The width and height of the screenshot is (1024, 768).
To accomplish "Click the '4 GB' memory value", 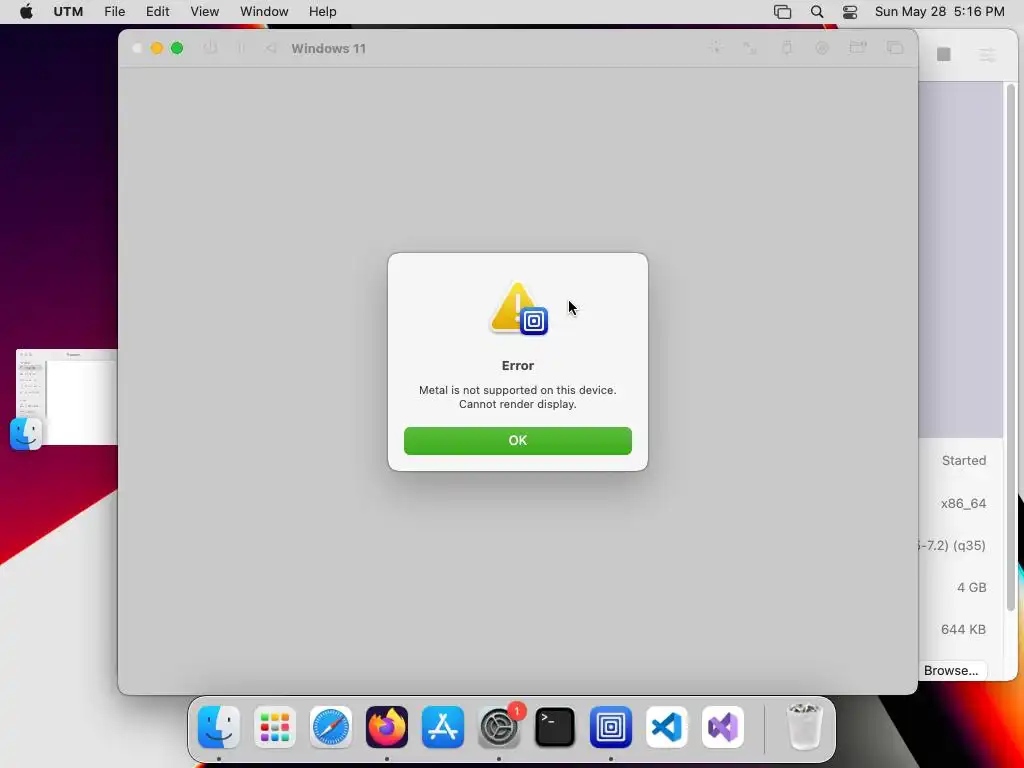I will point(971,587).
